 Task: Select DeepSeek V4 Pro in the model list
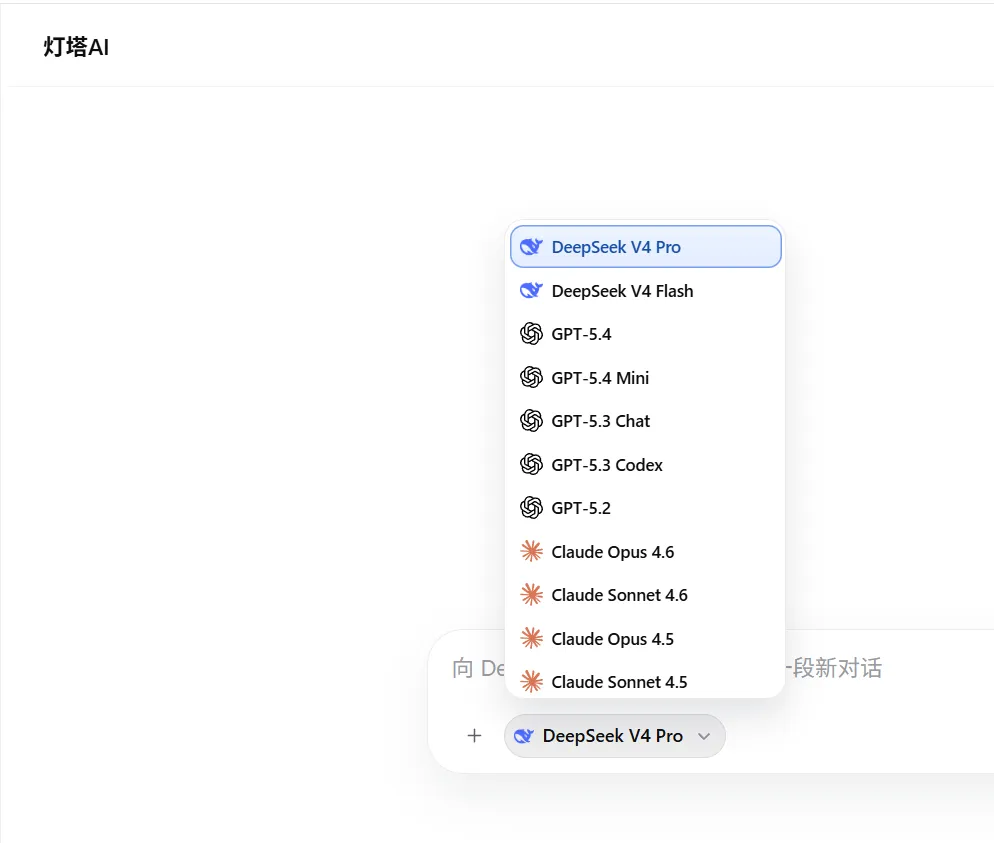click(645, 247)
